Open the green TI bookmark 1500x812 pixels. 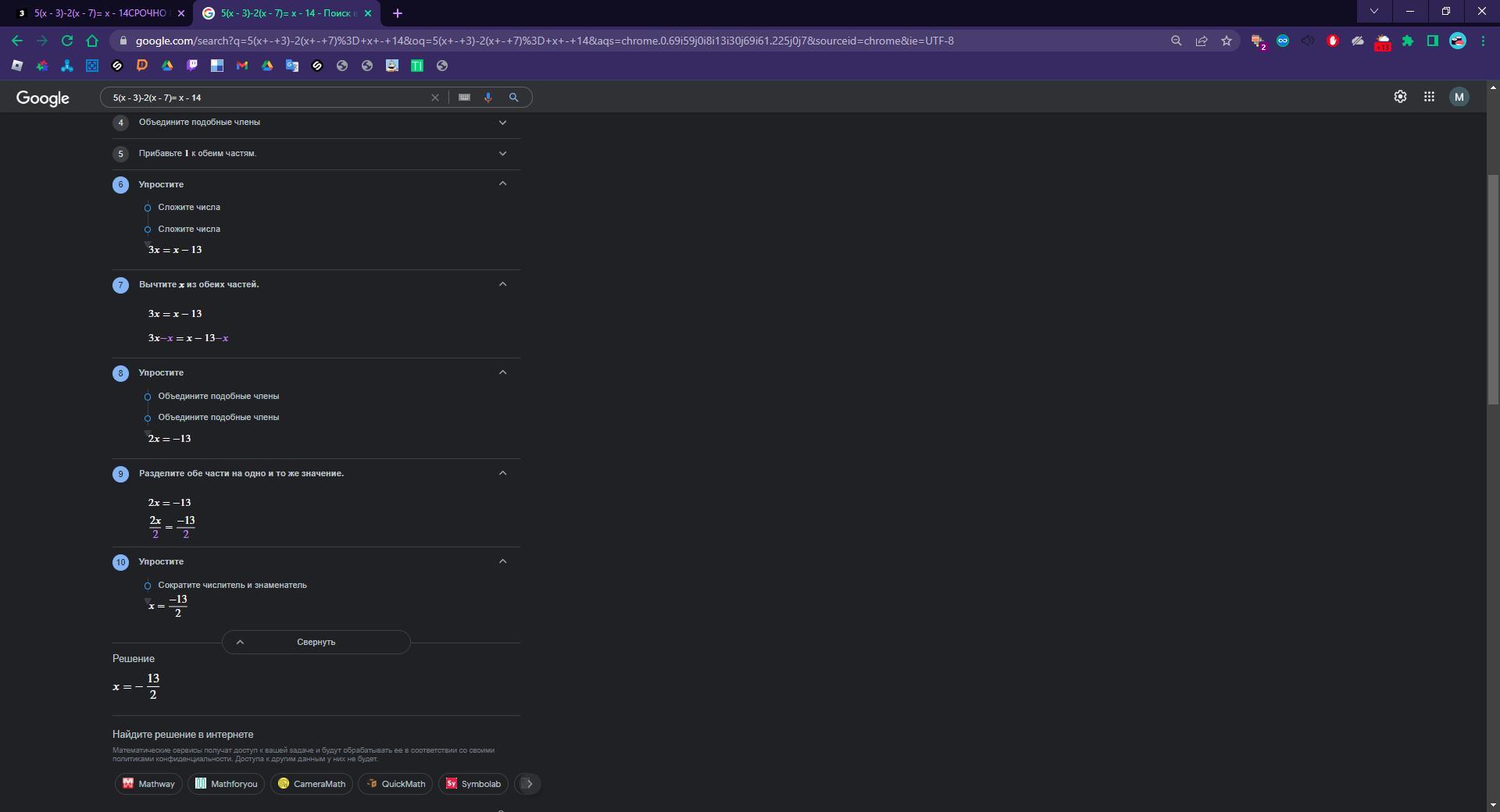(417, 66)
